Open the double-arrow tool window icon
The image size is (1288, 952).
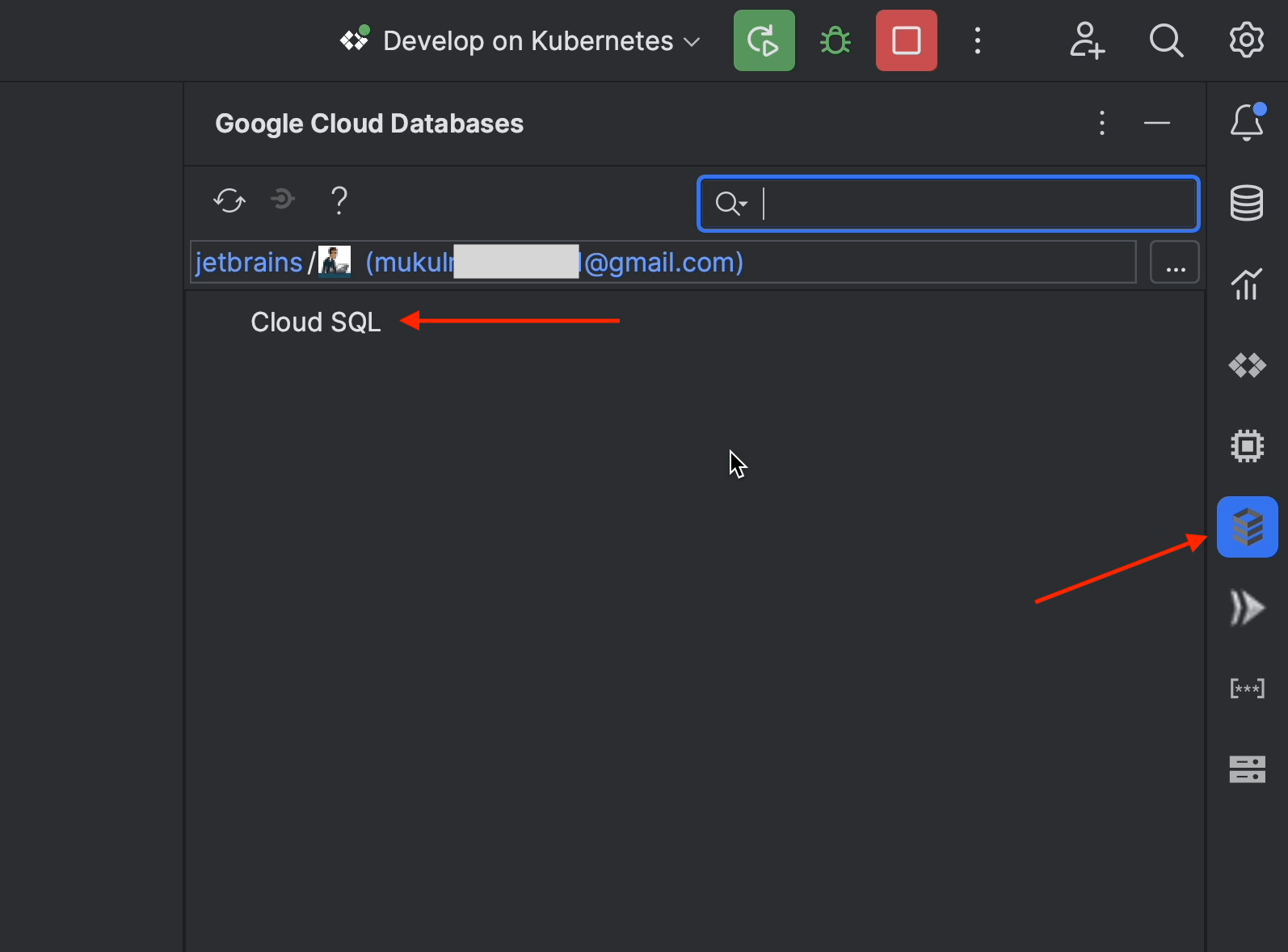pos(1246,608)
